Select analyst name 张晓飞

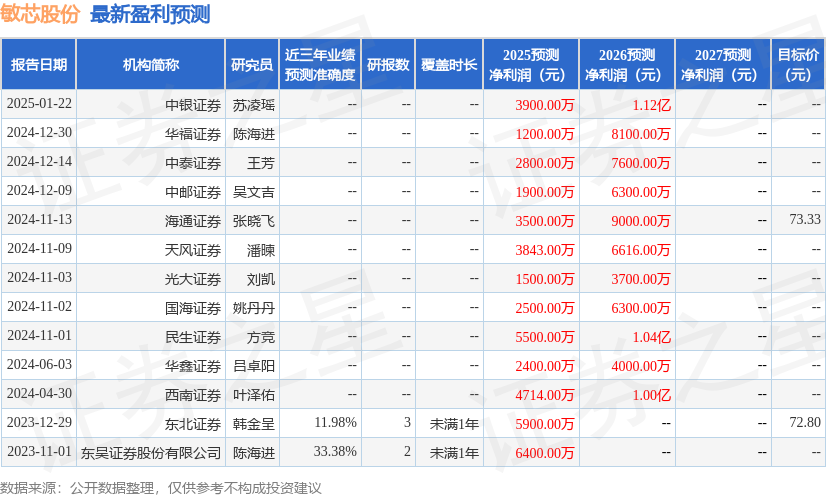[x=254, y=221]
